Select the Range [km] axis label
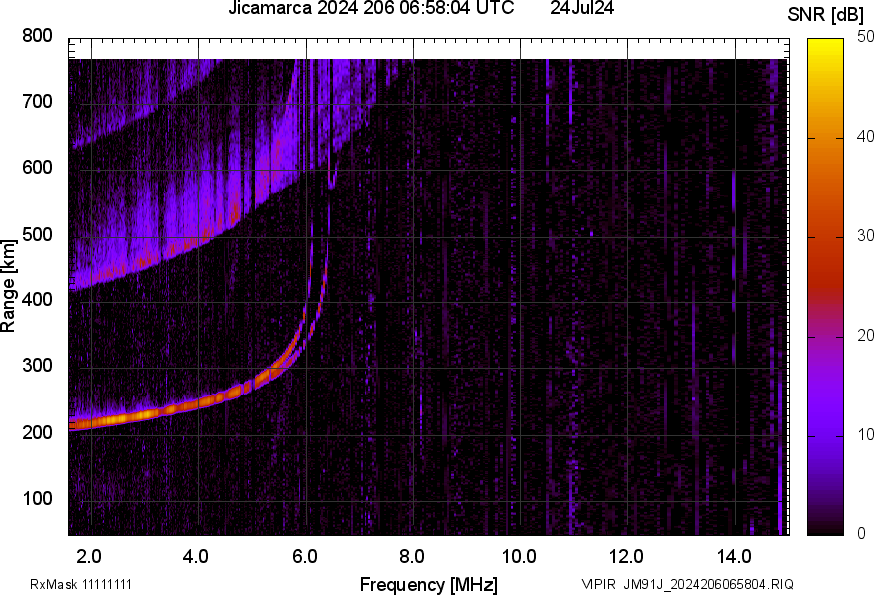Viewport: 874px width, 595px height. [x=9, y=286]
